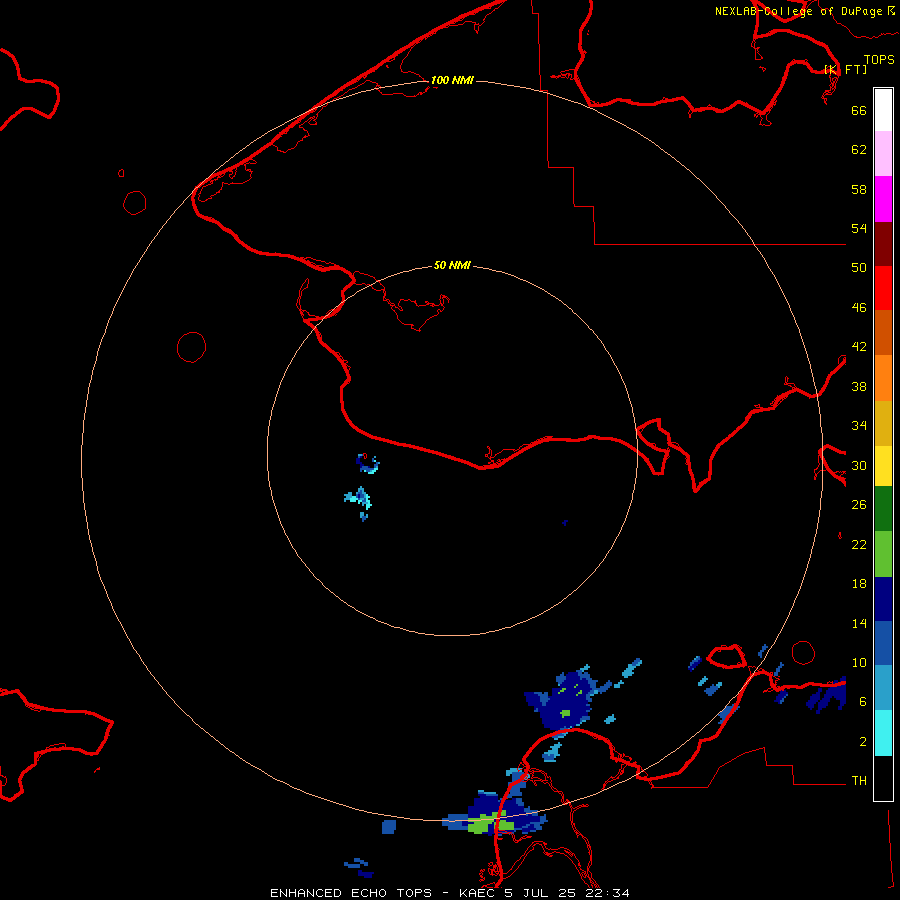The image size is (900, 900).
Task: Click the light blue legend band
Action: click(x=883, y=688)
